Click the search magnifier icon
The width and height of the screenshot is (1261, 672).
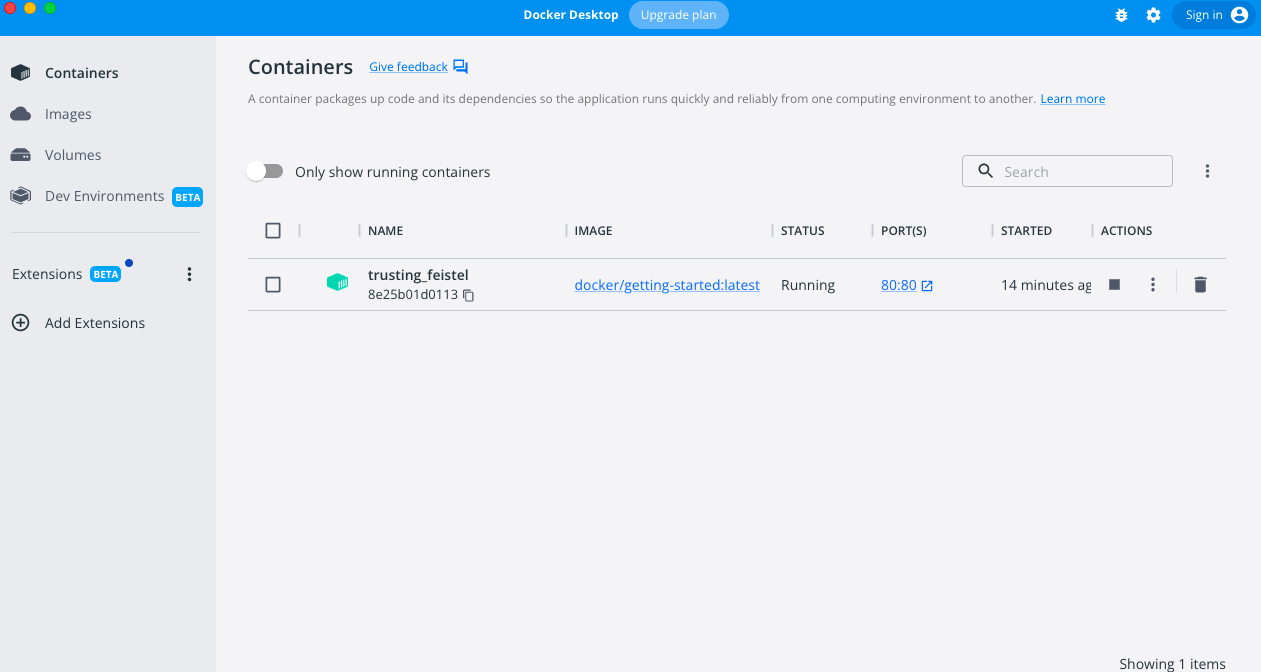(985, 171)
